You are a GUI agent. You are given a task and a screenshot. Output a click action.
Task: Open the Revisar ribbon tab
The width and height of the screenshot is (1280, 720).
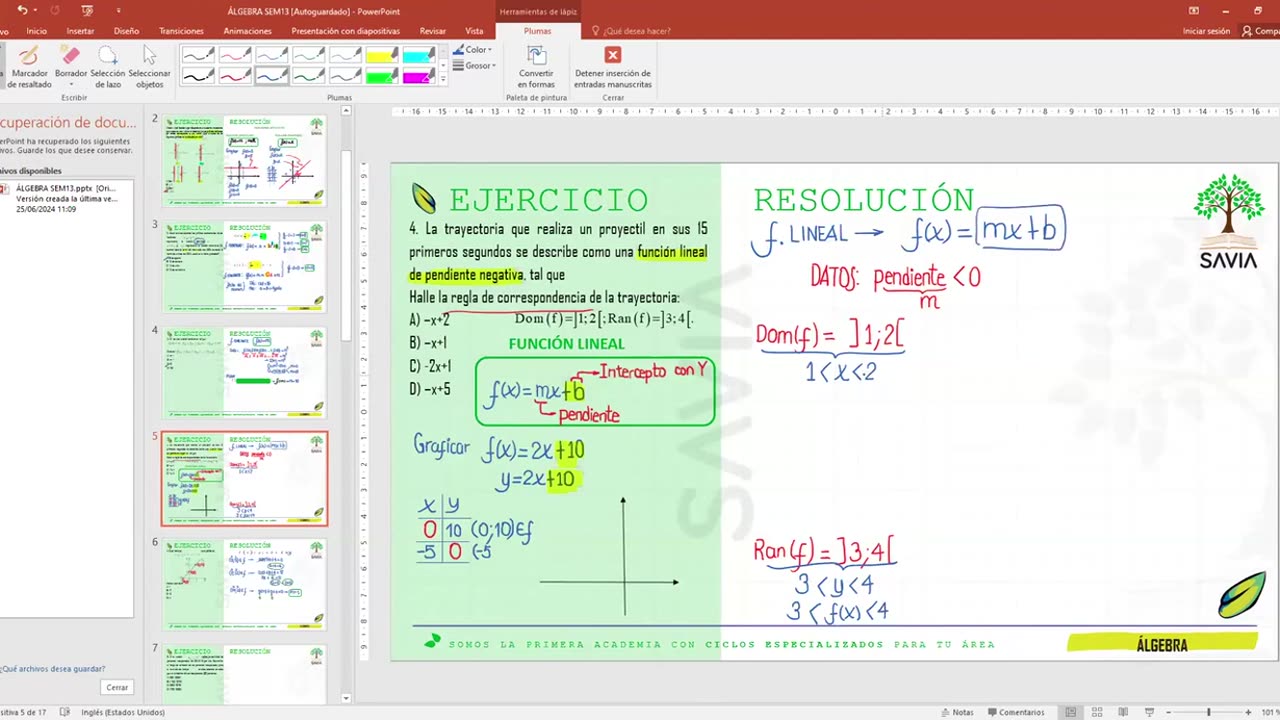[x=433, y=31]
